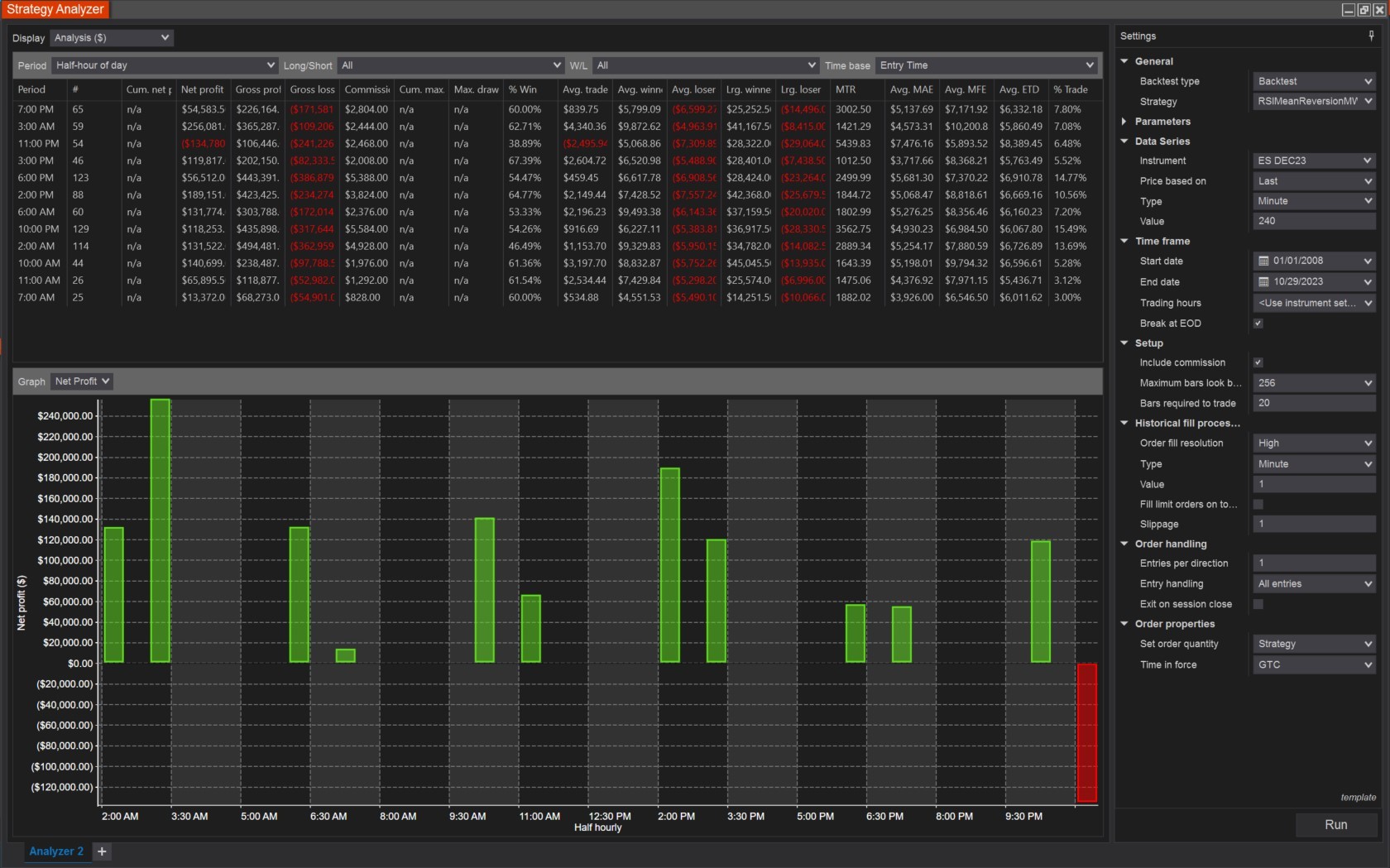Sort by the Avg. MAE column header
Image resolution: width=1390 pixels, height=868 pixels.
(x=912, y=89)
